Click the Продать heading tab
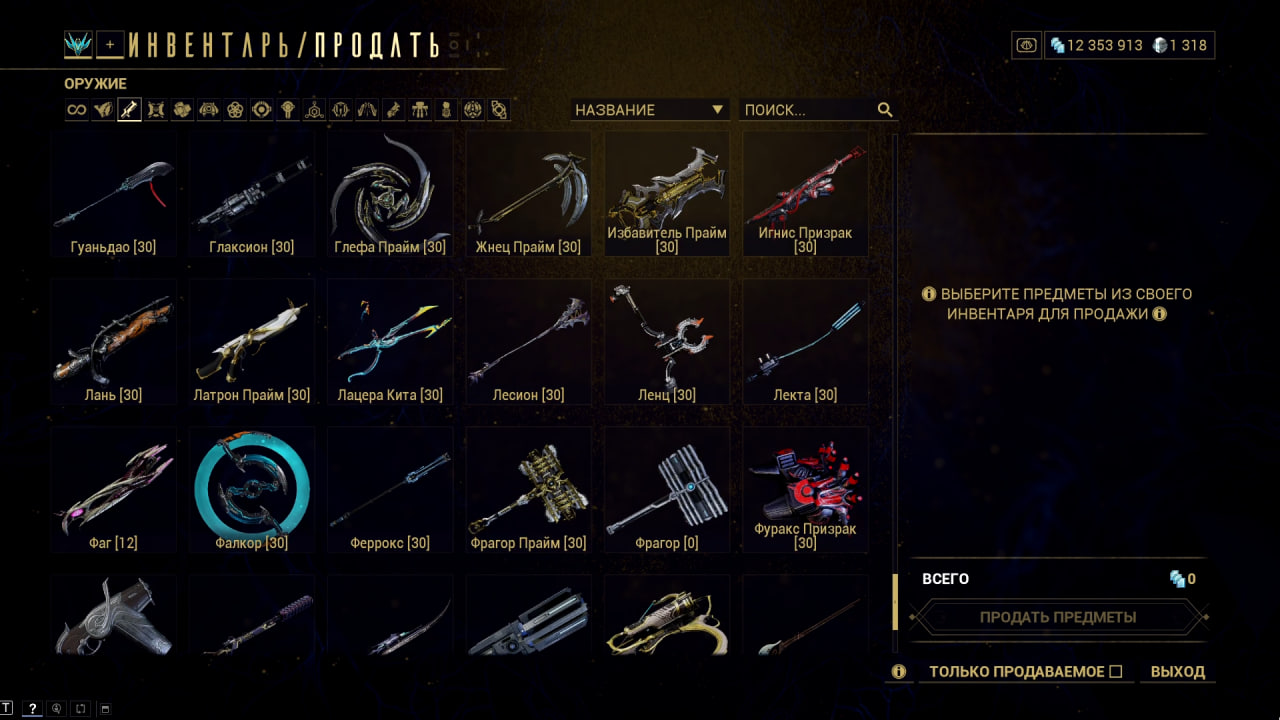Image resolution: width=1280 pixels, height=720 pixels. [x=376, y=45]
